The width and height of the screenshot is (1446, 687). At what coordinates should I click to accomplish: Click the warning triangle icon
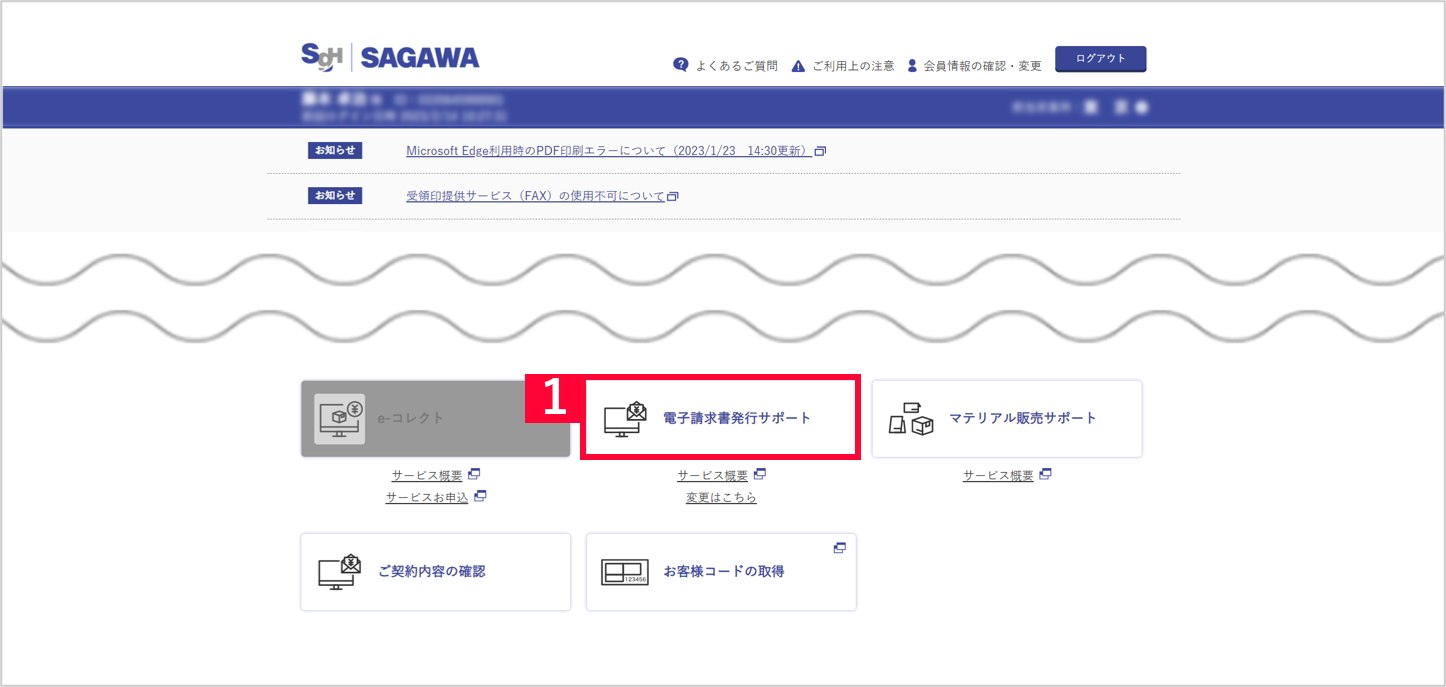[798, 66]
